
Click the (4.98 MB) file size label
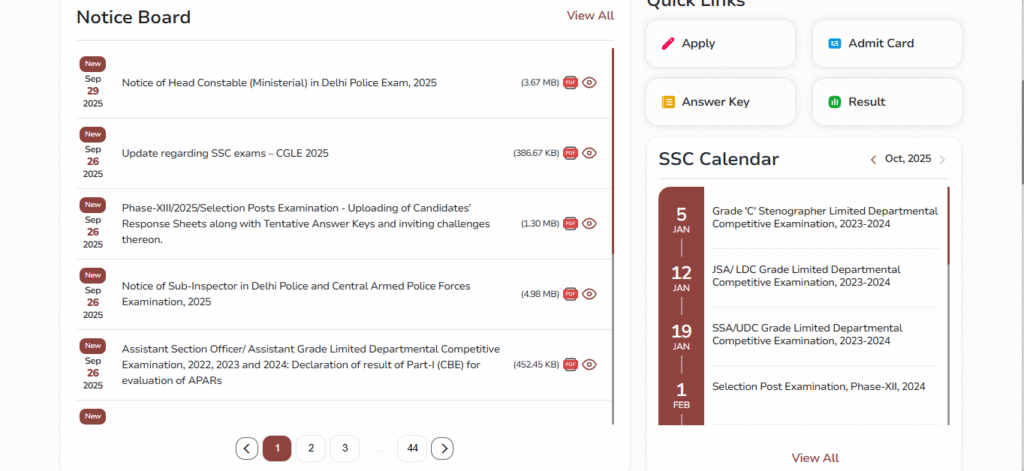point(540,295)
